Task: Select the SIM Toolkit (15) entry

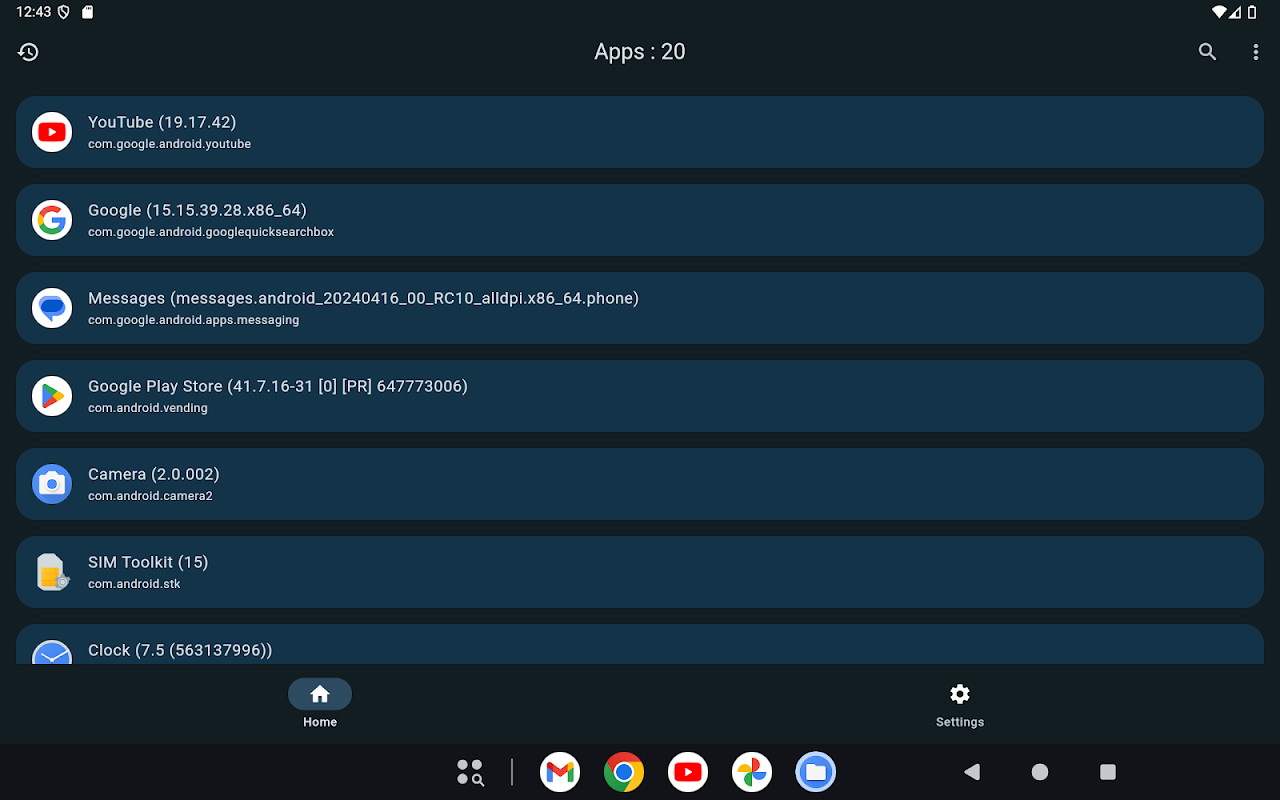Action: [x=640, y=572]
